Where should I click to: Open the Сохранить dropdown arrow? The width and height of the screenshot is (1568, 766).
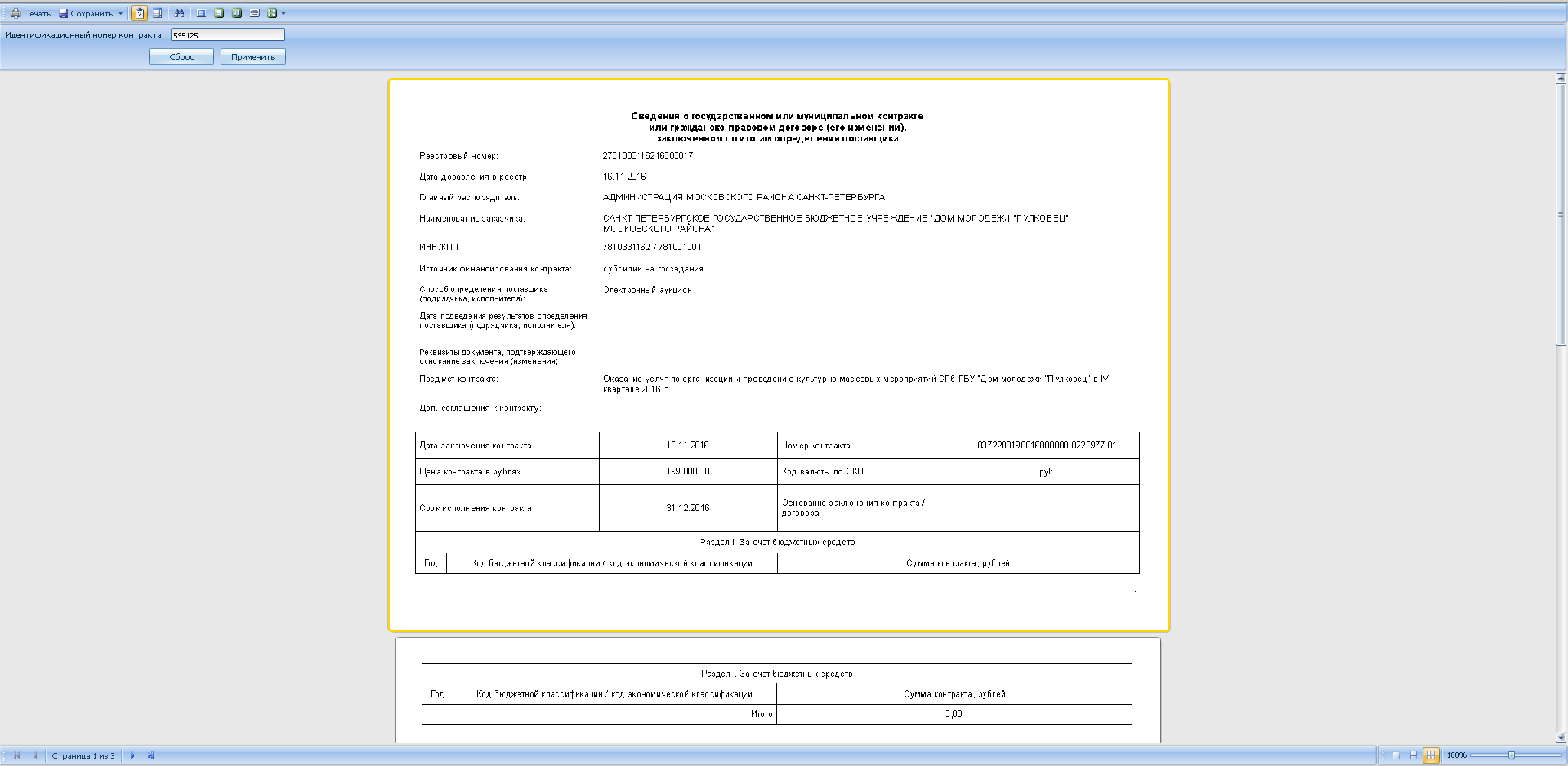tap(120, 13)
